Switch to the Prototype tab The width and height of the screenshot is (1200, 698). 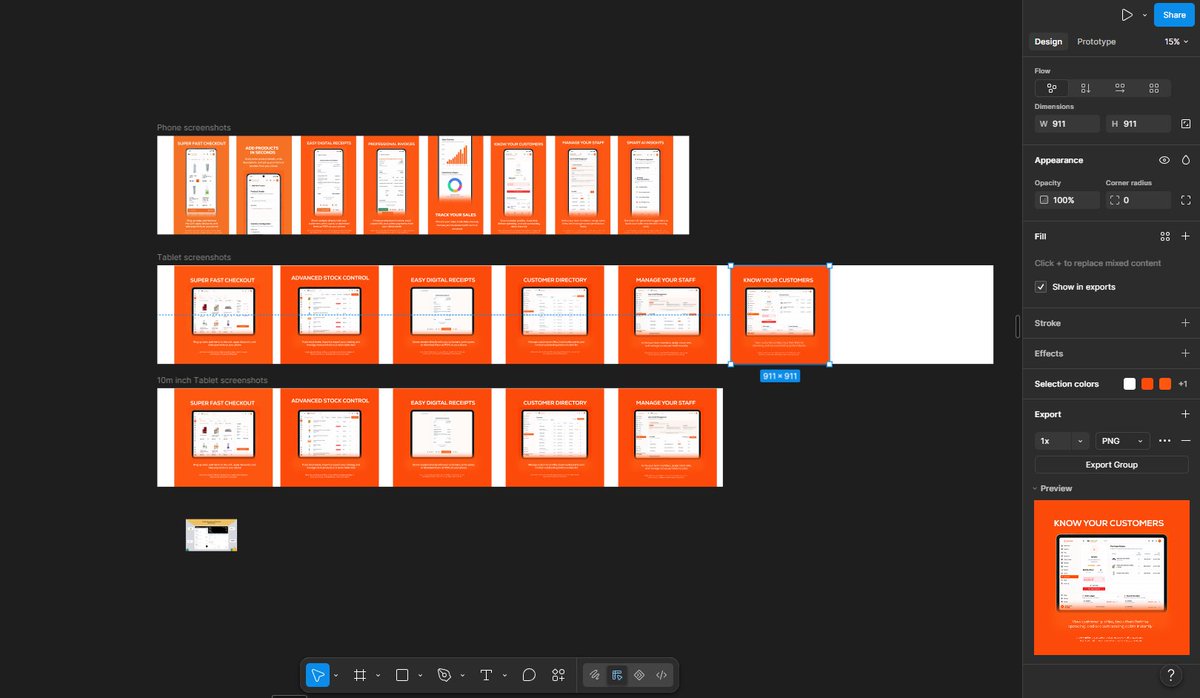pyautogui.click(x=1096, y=42)
